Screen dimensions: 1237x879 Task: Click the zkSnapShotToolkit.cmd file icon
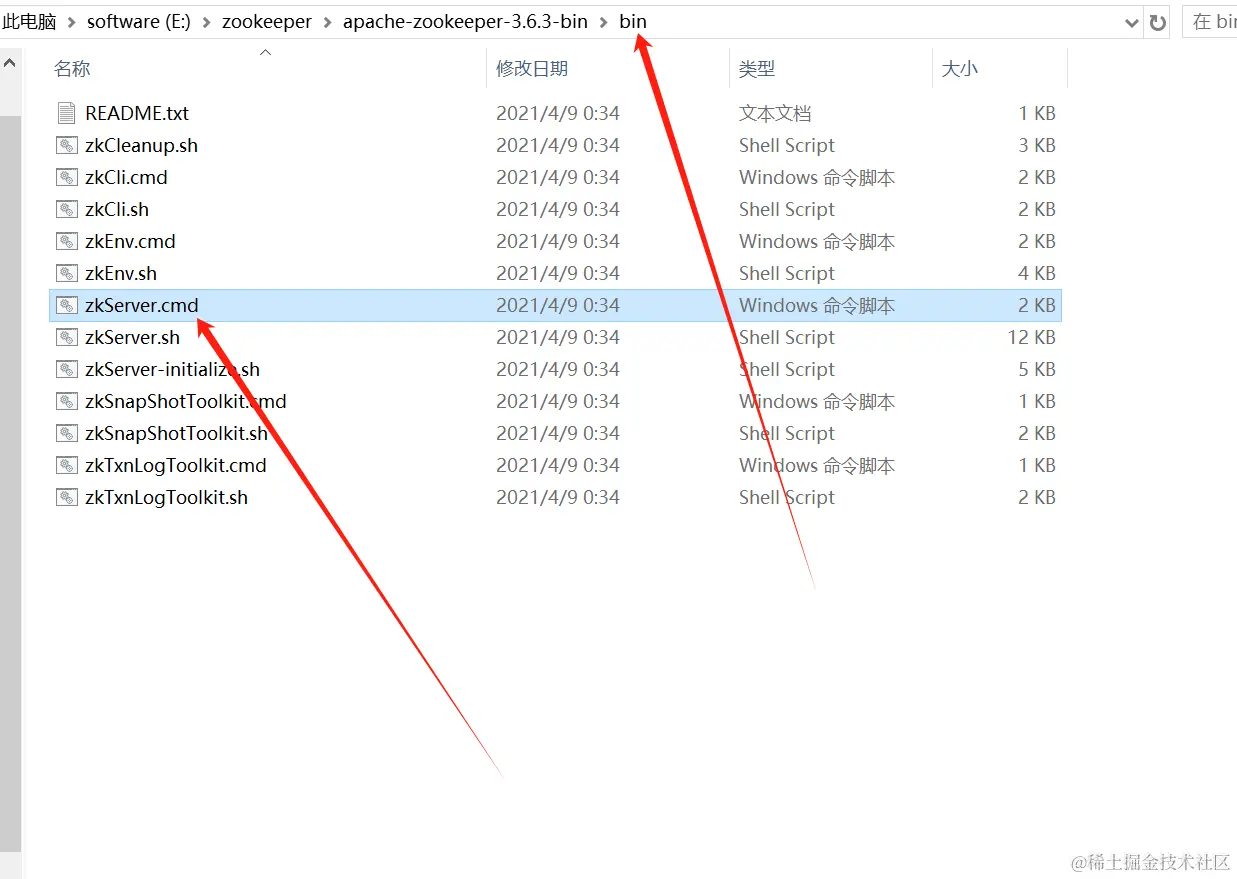click(x=67, y=401)
